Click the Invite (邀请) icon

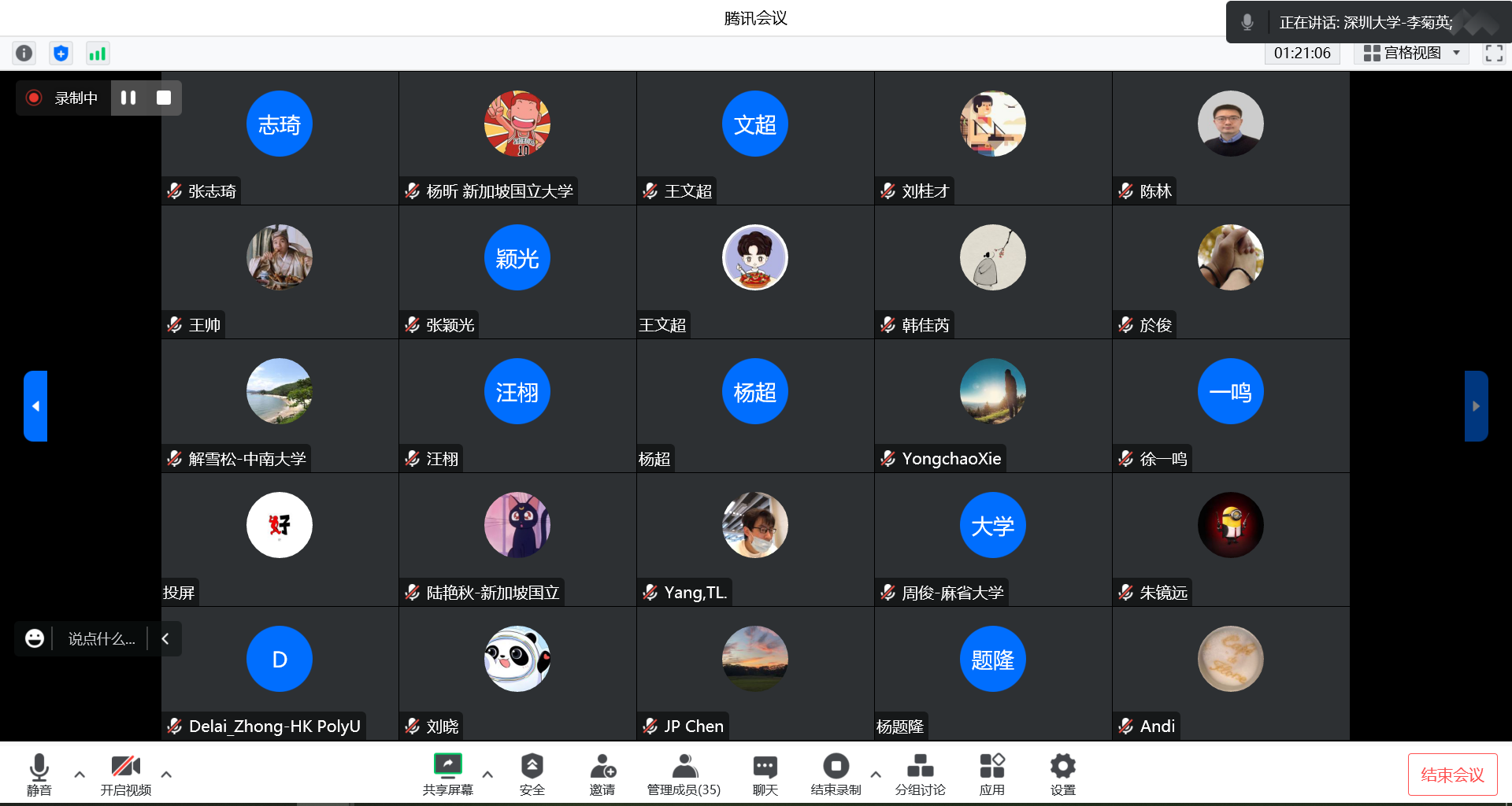coord(602,775)
